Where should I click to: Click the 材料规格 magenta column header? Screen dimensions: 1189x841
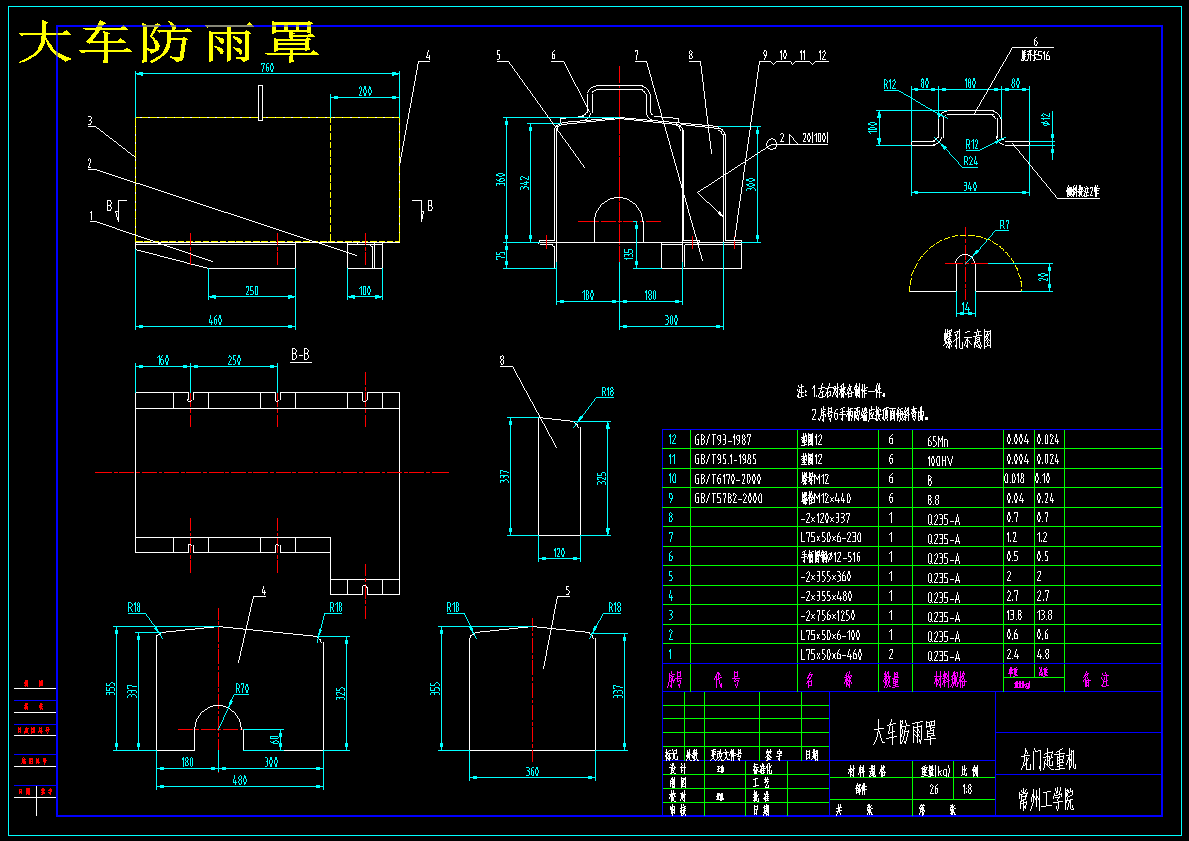click(x=950, y=679)
